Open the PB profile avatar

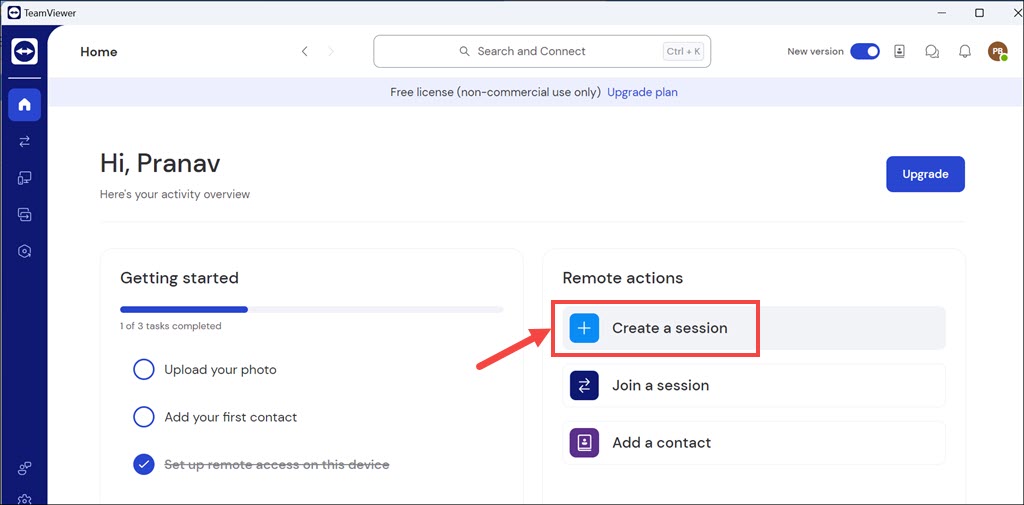997,52
